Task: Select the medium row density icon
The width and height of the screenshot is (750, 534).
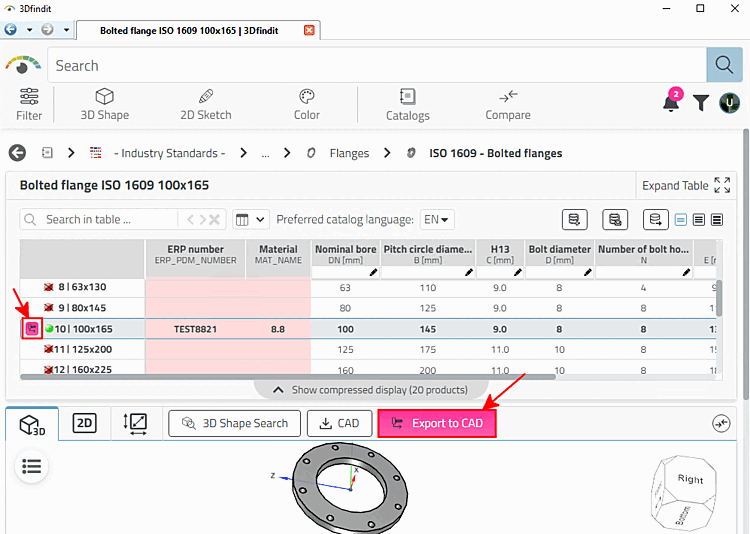Action: point(699,220)
